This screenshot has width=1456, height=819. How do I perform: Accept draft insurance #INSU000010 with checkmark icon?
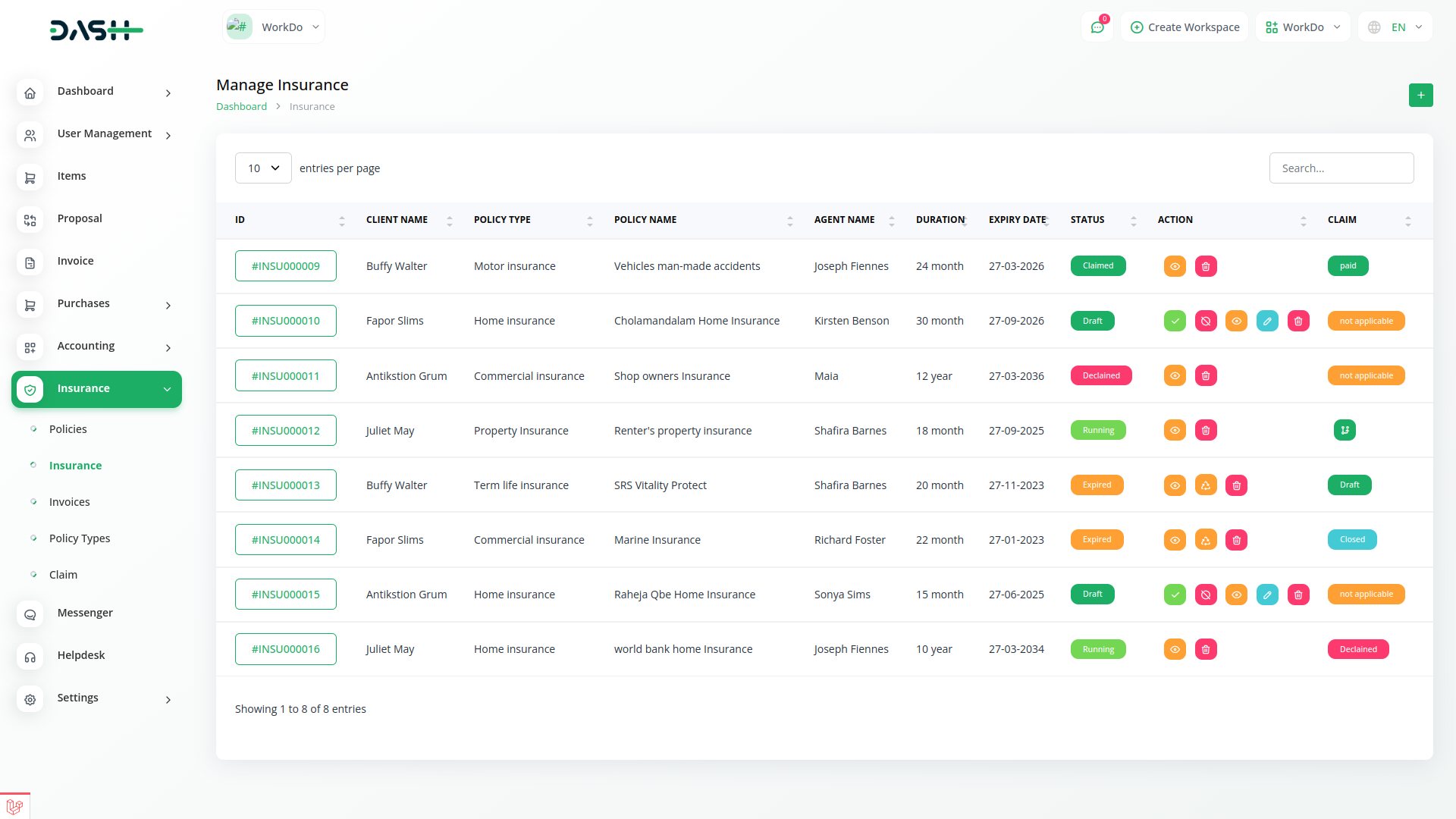(x=1175, y=321)
